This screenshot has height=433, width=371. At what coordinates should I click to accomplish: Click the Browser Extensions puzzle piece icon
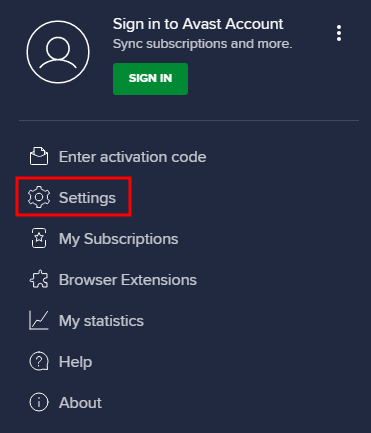pos(39,279)
